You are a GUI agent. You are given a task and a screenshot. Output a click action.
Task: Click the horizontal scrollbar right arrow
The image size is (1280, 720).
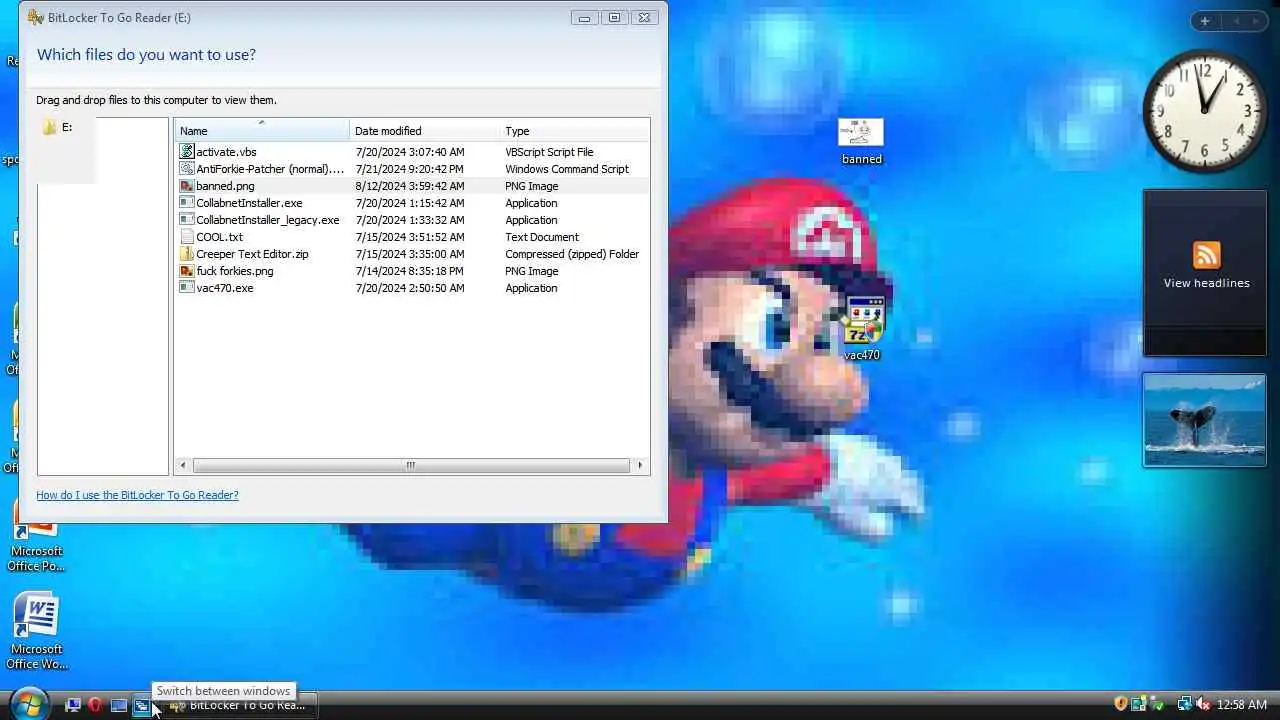pos(640,465)
